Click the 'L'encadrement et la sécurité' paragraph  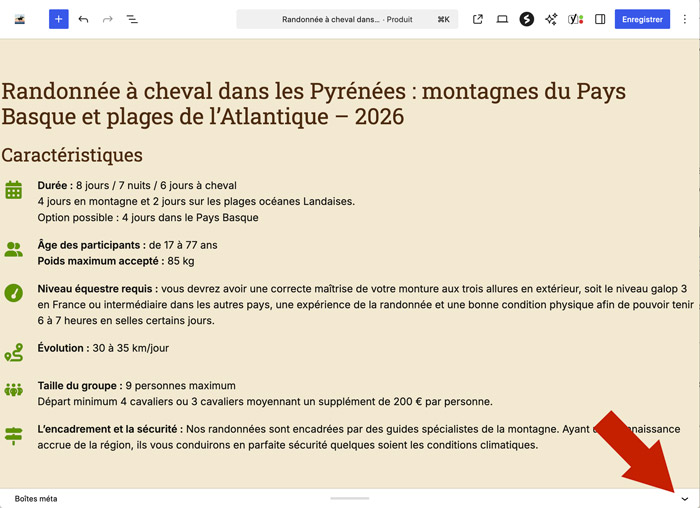[x=359, y=437]
